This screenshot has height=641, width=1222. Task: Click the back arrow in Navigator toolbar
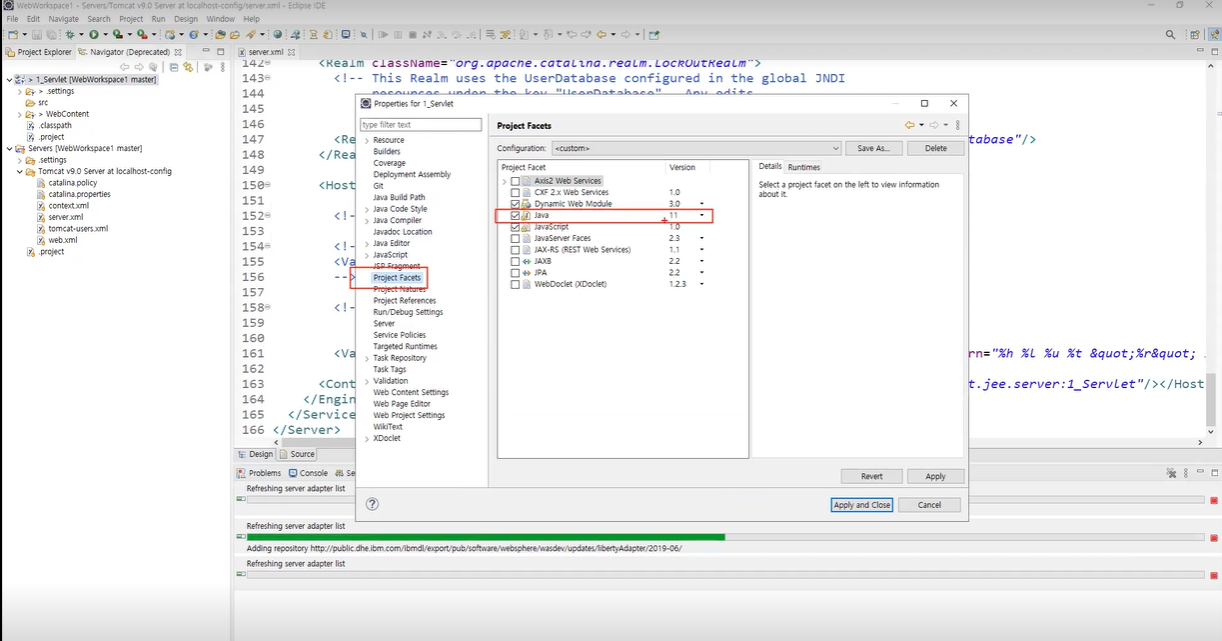[x=125, y=67]
